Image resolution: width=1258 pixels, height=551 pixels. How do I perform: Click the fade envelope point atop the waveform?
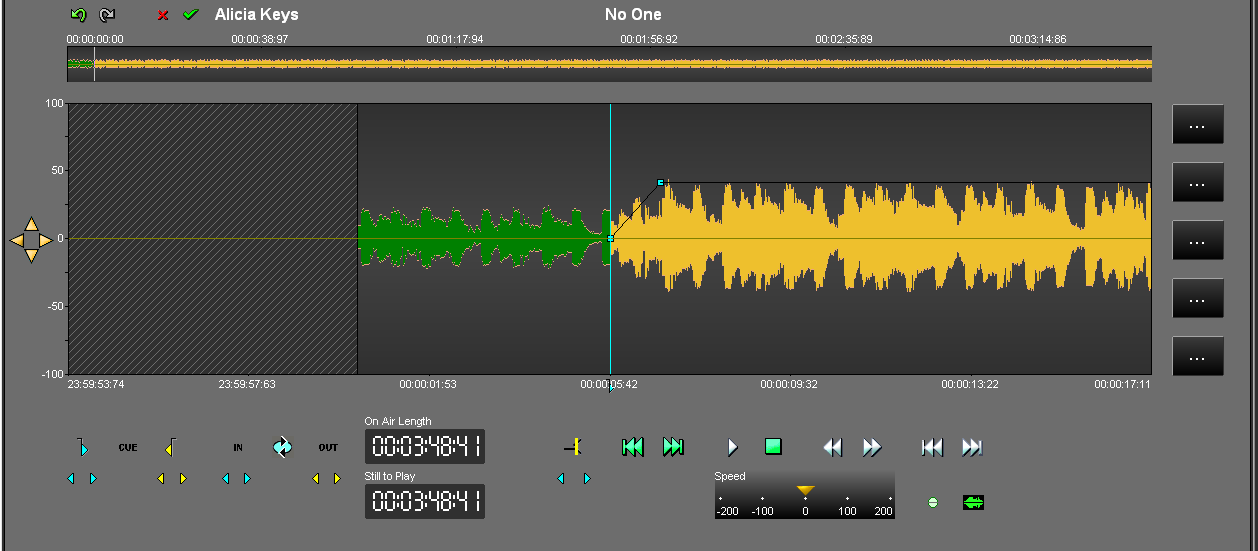tap(661, 183)
